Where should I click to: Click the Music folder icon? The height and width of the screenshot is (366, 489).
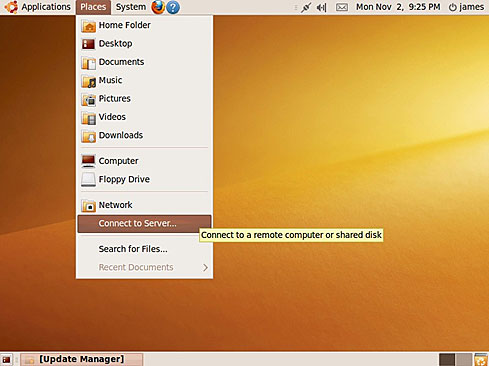coord(88,81)
